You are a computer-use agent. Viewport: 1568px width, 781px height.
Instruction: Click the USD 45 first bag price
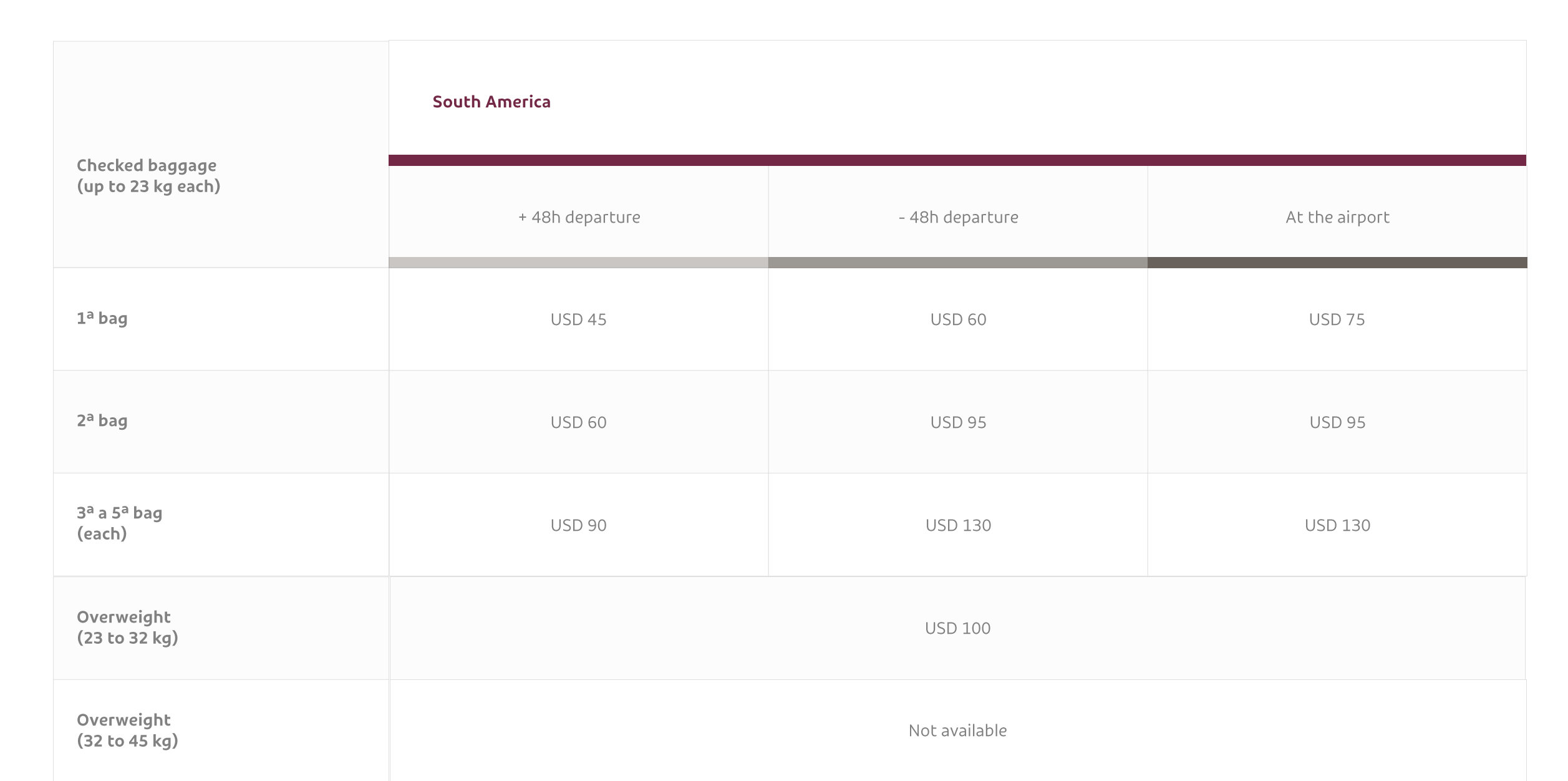[x=578, y=319]
